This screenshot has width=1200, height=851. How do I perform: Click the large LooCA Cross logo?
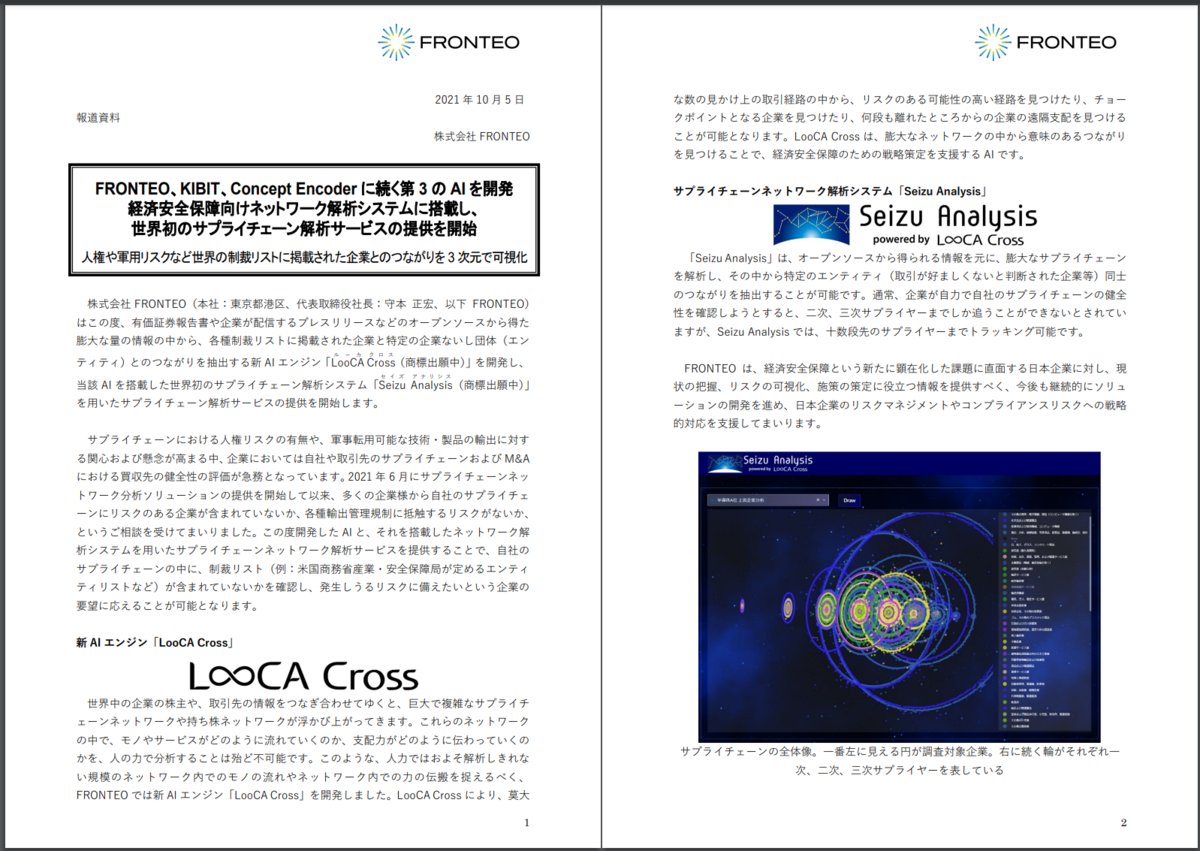[x=303, y=675]
